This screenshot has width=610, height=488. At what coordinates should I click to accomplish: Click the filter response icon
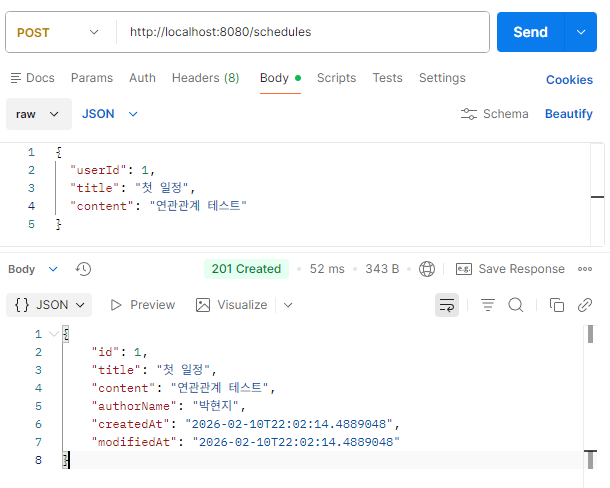(488, 305)
